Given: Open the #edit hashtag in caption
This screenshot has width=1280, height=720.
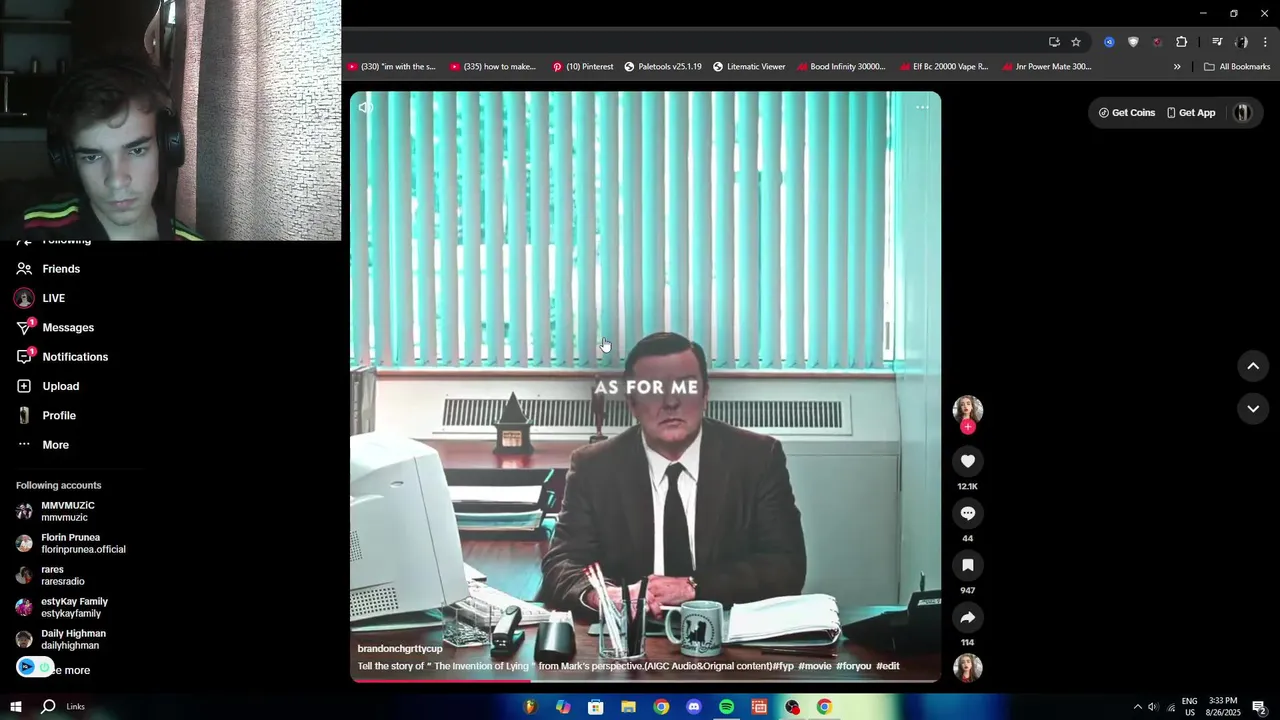Looking at the screenshot, I should [888, 666].
